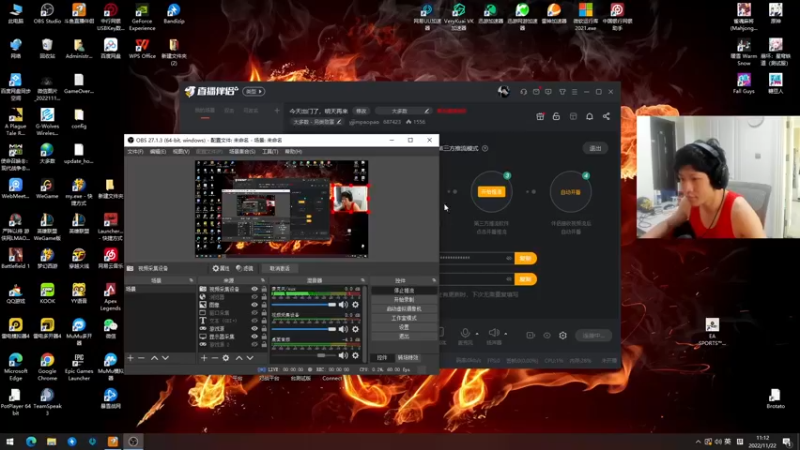Click 停止推流 in OBS controls
The width and height of the screenshot is (800, 450).
404,290
